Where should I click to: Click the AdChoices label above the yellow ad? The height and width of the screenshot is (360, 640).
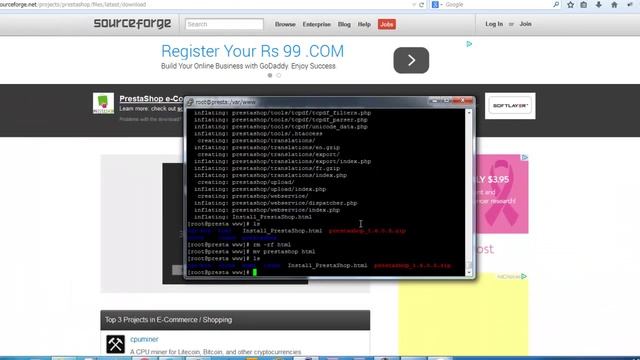pos(511,277)
